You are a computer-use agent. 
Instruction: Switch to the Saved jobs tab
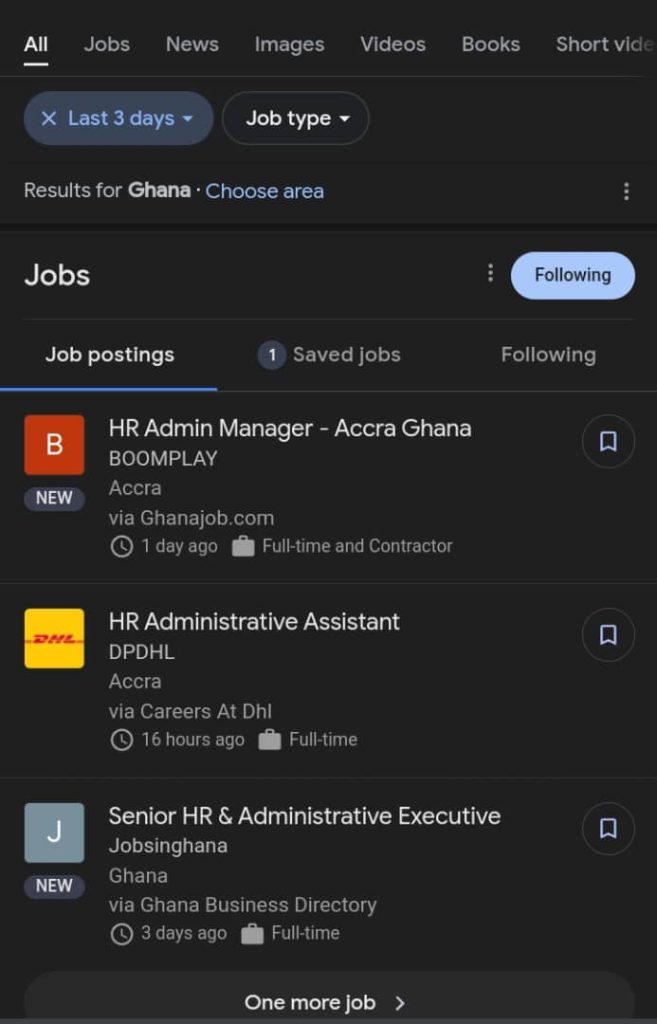(x=329, y=355)
